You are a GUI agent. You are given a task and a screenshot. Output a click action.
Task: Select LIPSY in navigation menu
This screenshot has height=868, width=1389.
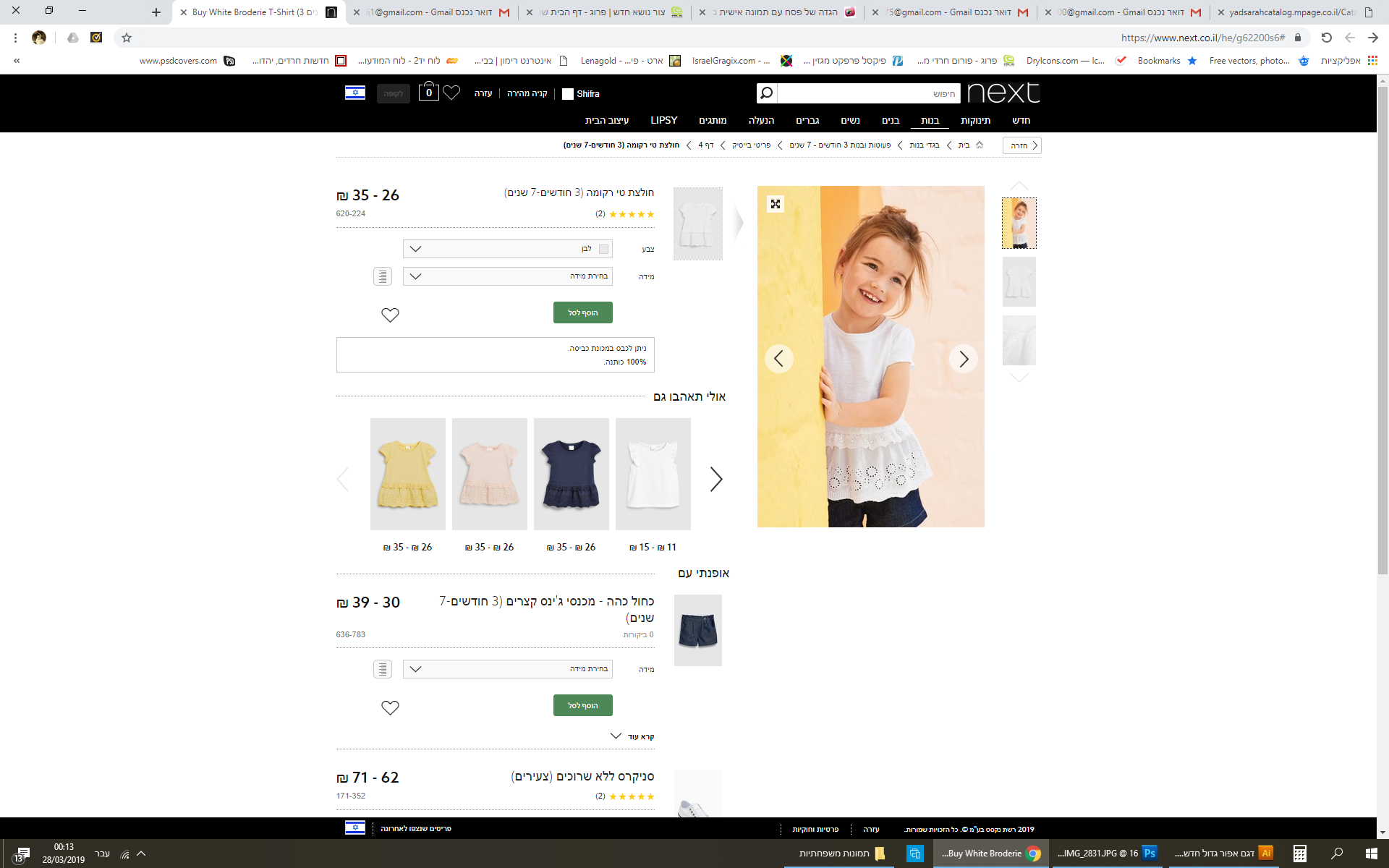(x=663, y=120)
